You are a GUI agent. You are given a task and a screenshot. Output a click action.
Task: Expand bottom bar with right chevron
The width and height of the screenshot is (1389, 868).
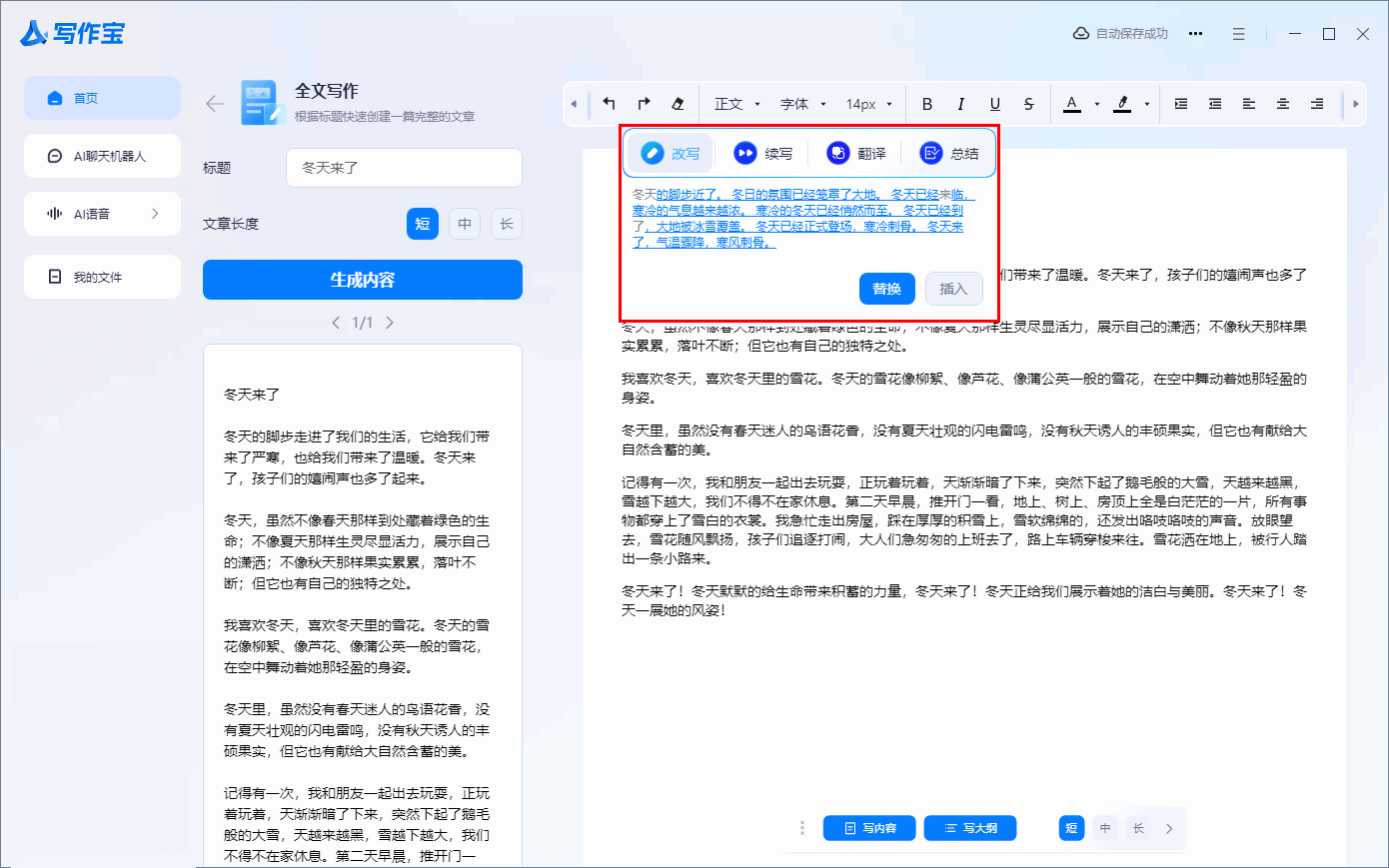click(x=1169, y=828)
